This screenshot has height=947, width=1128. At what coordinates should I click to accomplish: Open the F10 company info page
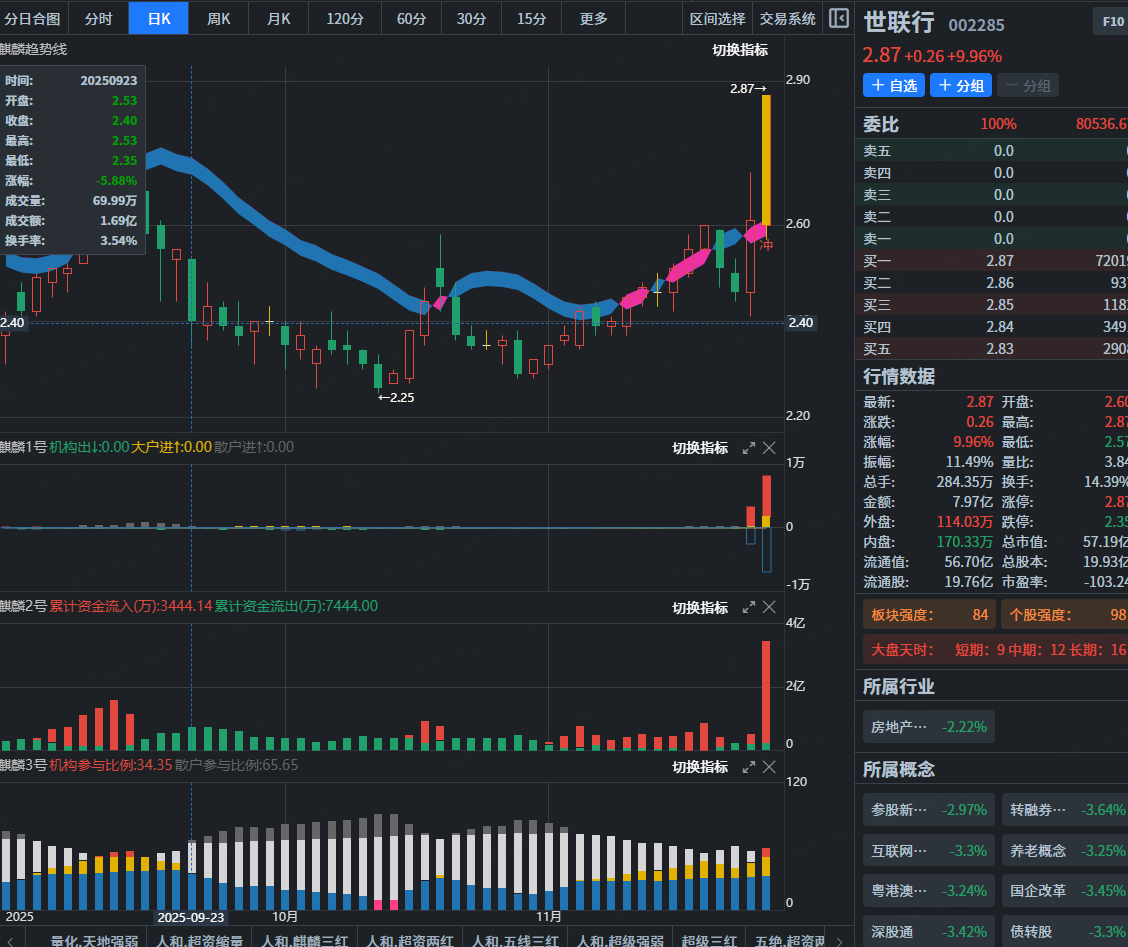(1112, 21)
